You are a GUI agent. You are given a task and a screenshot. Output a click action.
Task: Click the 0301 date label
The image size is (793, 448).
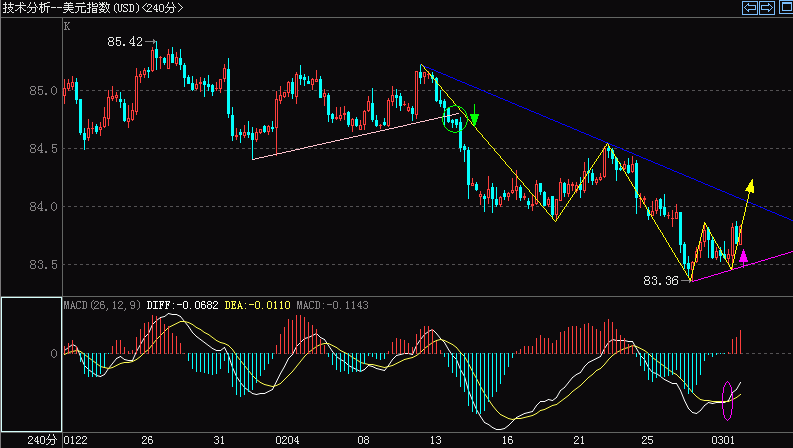click(723, 440)
